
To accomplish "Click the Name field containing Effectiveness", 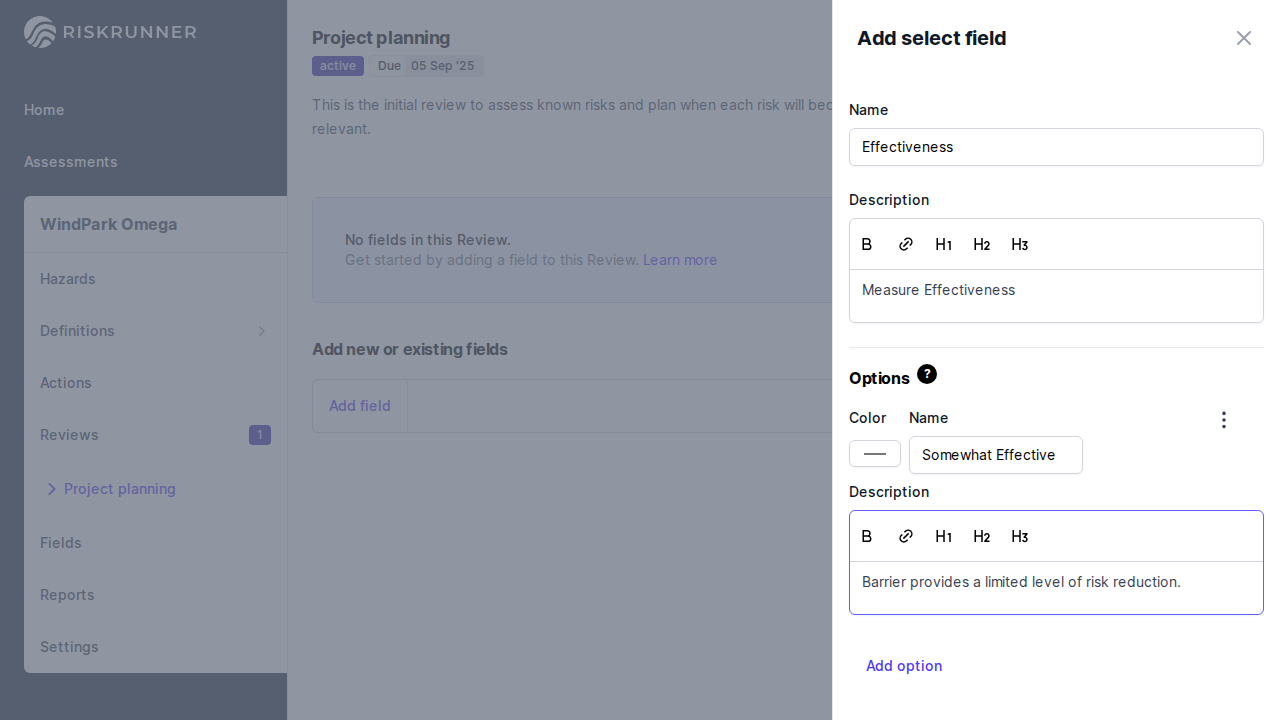I will 1056,147.
